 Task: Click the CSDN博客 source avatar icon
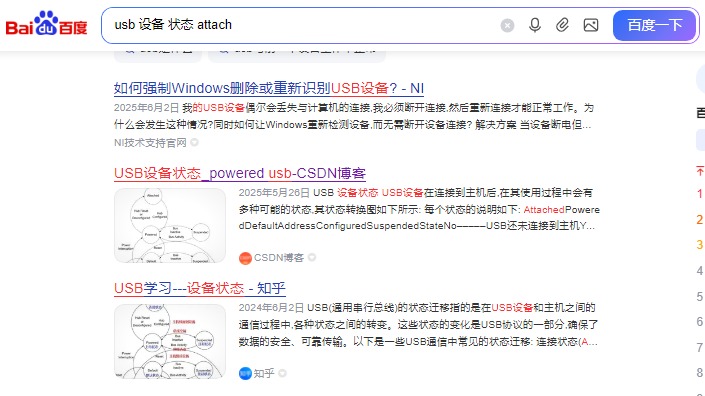pyautogui.click(x=245, y=258)
